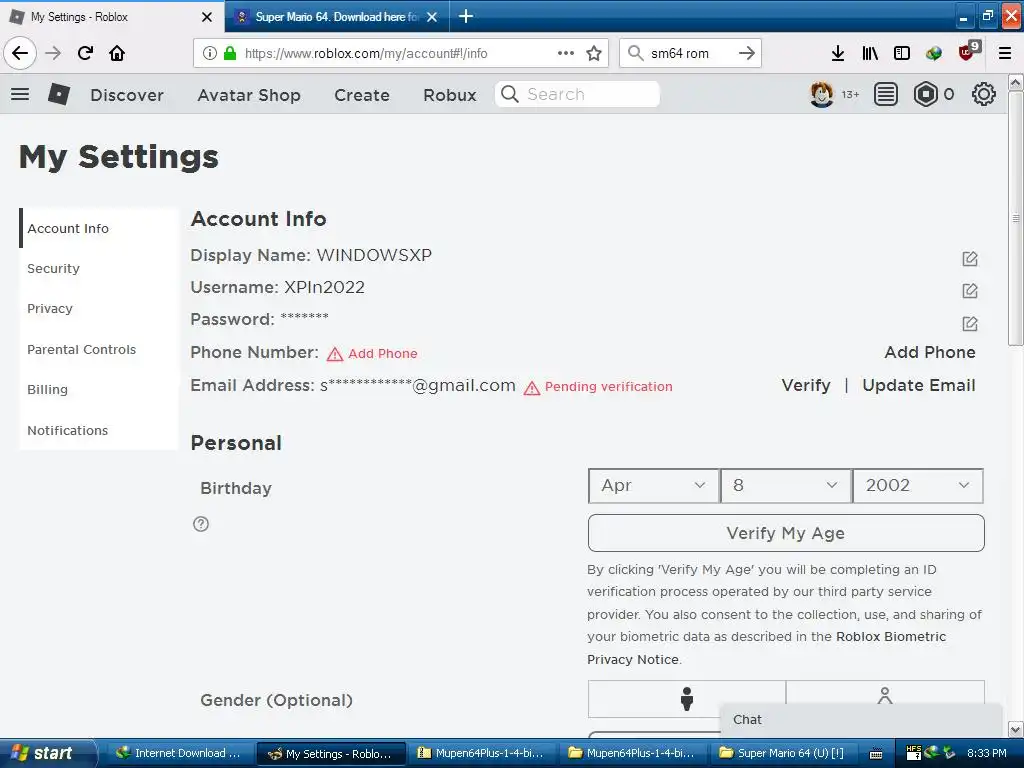Bookmark this page with the star icon
The width and height of the screenshot is (1024, 768).
pyautogui.click(x=594, y=53)
